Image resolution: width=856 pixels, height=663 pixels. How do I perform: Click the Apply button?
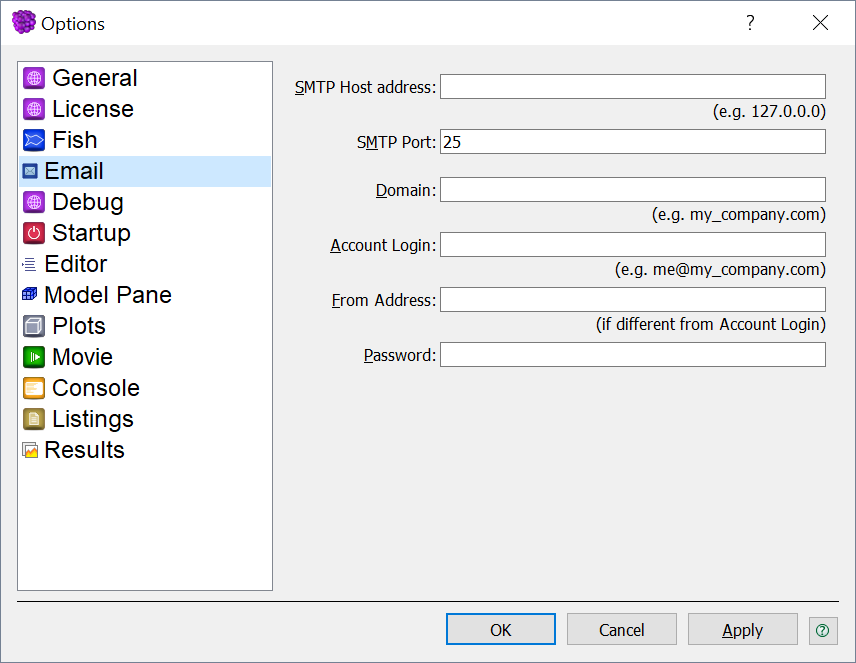742,630
